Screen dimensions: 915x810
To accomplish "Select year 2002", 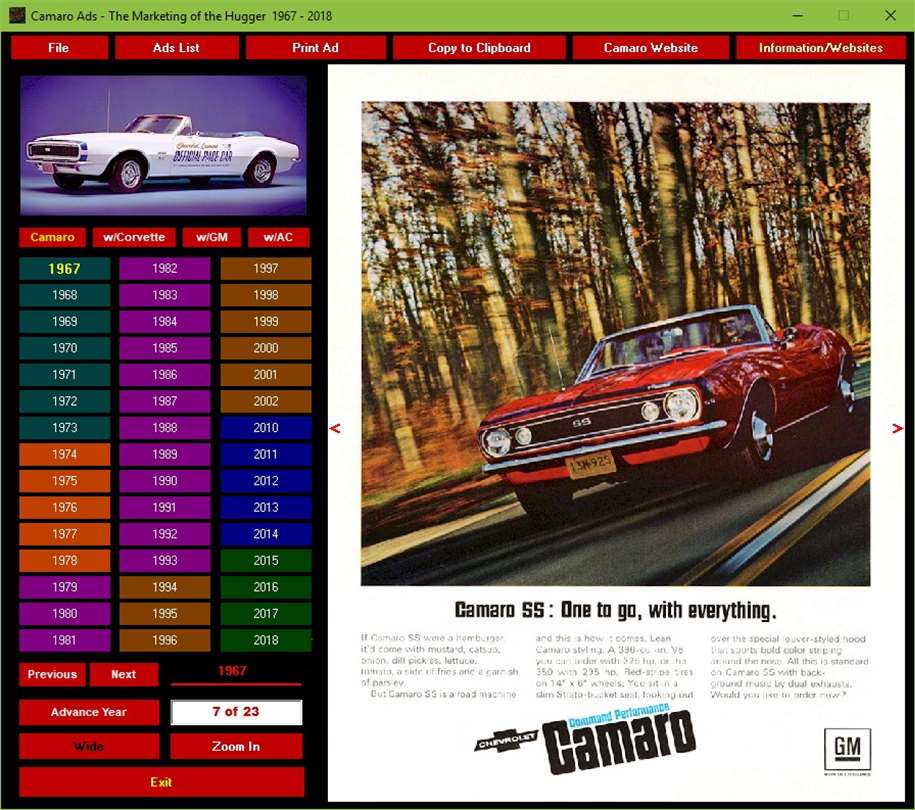I will pos(266,401).
